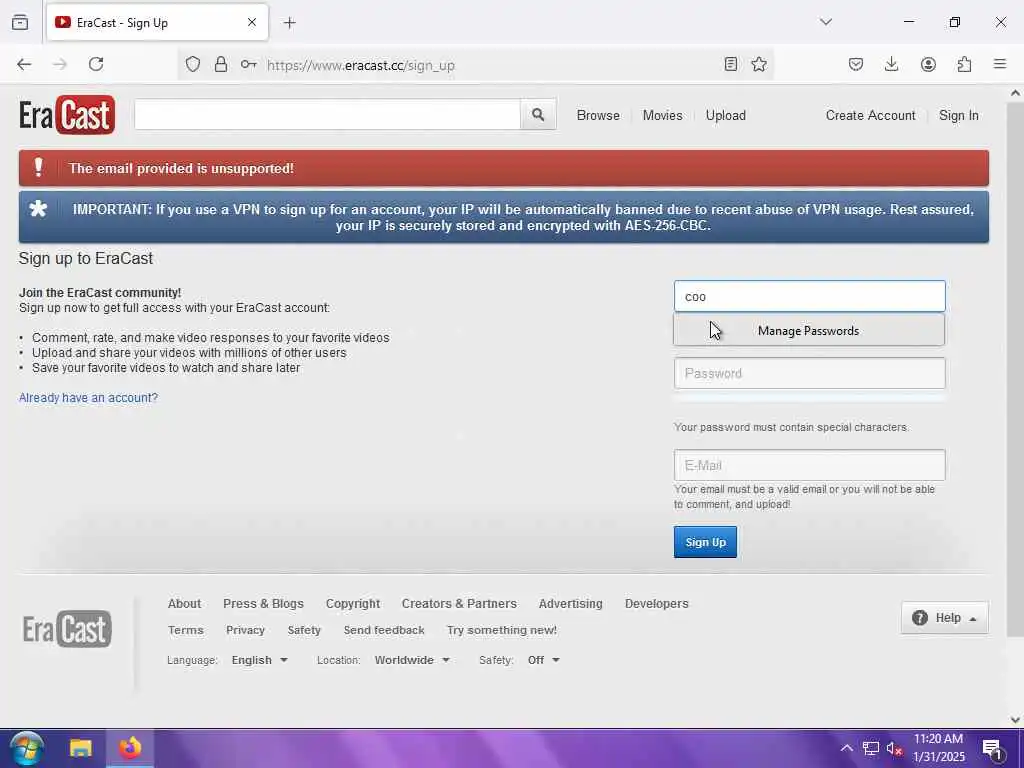Click Sign In link

[x=959, y=116]
